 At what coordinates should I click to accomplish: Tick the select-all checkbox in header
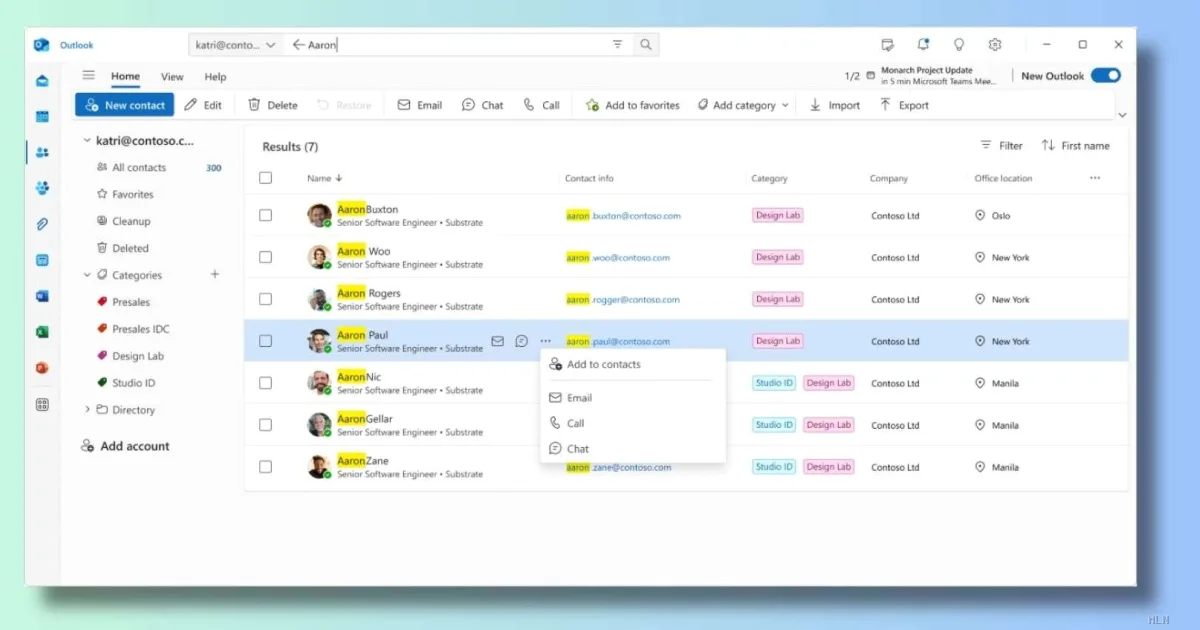click(x=265, y=178)
